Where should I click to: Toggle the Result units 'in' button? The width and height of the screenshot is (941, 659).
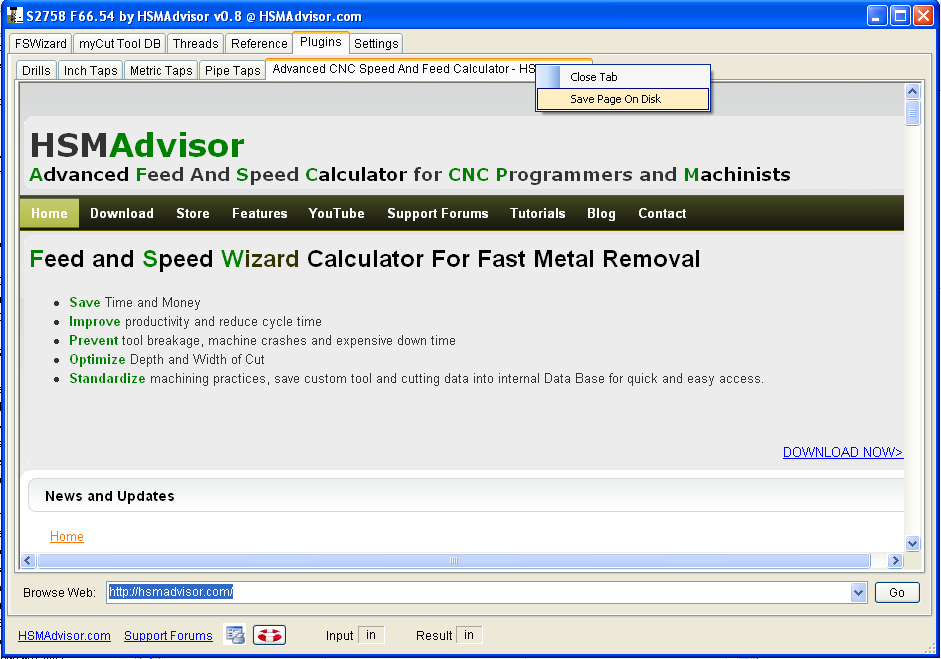click(469, 635)
